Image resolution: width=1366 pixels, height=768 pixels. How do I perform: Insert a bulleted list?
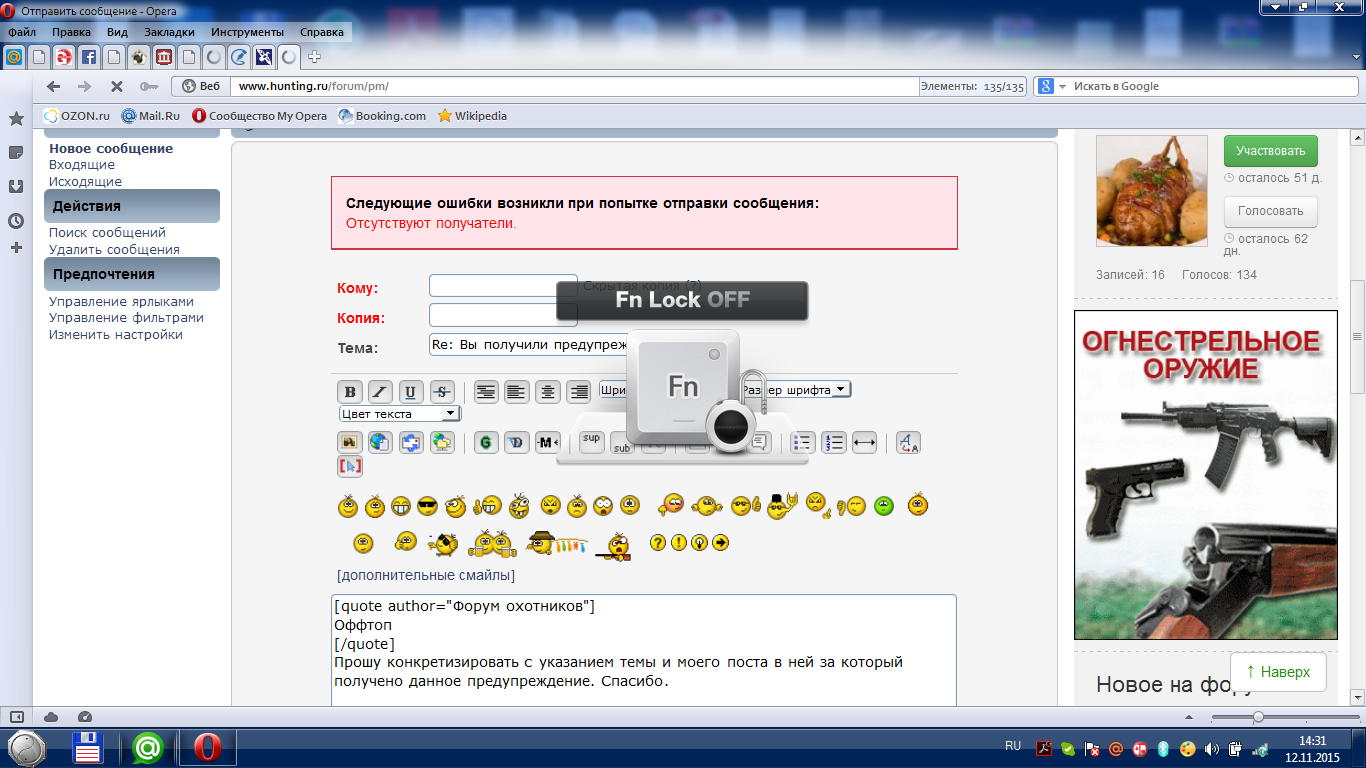coord(803,442)
